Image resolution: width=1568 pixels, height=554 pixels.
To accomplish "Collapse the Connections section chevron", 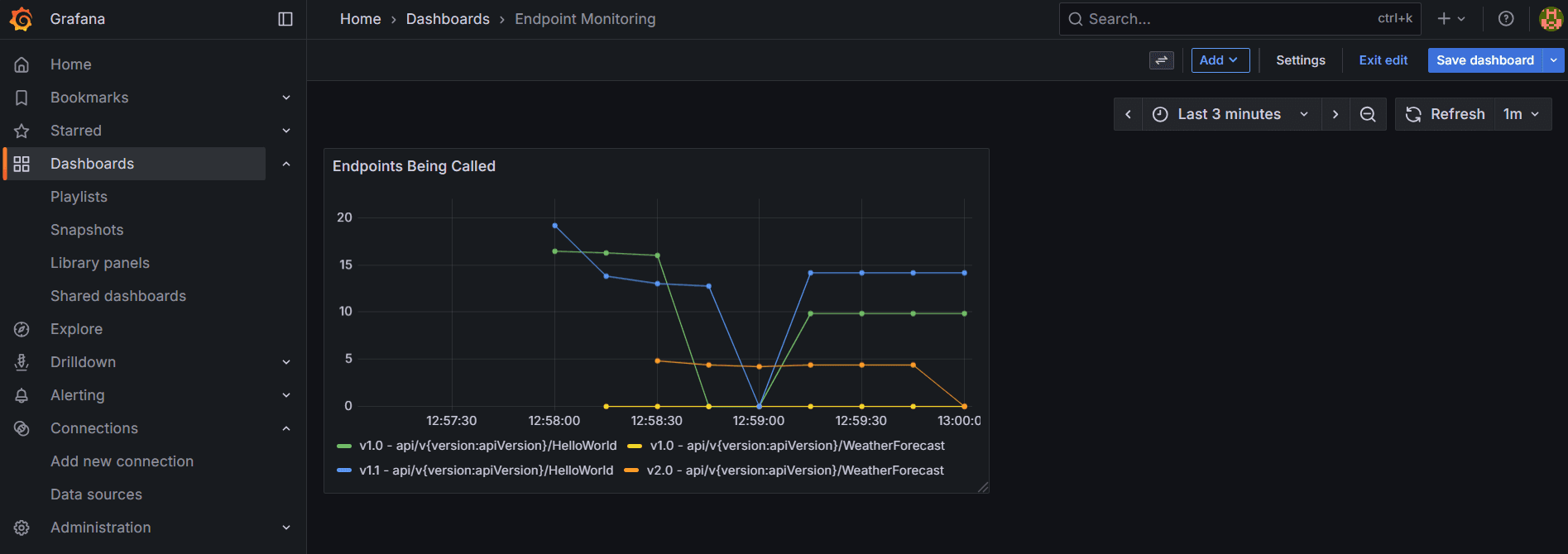I will coord(286,428).
